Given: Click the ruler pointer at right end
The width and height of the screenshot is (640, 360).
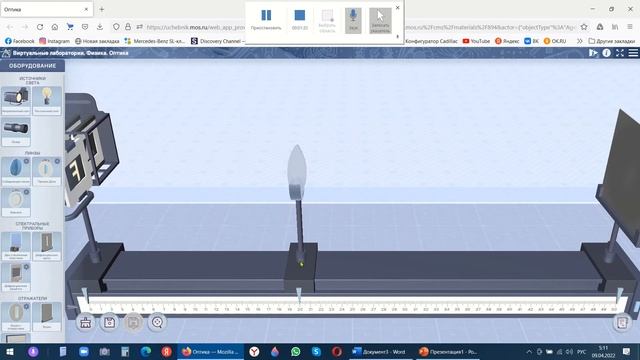Looking at the screenshot, I should click(620, 295).
